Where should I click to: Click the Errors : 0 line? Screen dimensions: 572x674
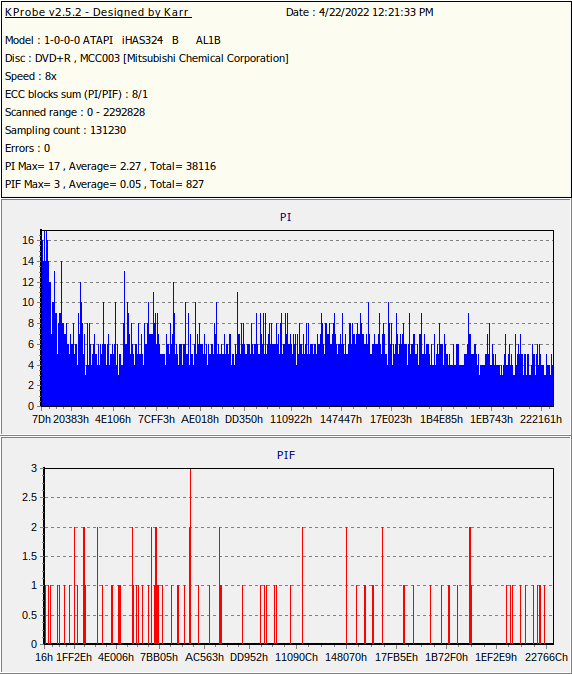[x=28, y=148]
